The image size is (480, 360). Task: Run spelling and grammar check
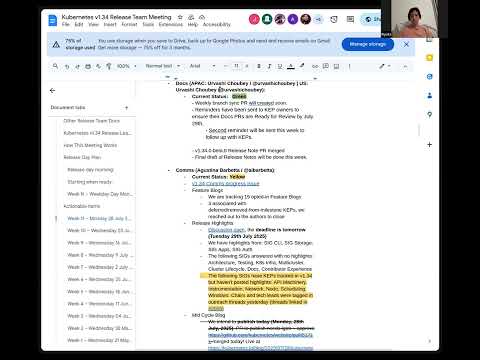tap(98, 66)
